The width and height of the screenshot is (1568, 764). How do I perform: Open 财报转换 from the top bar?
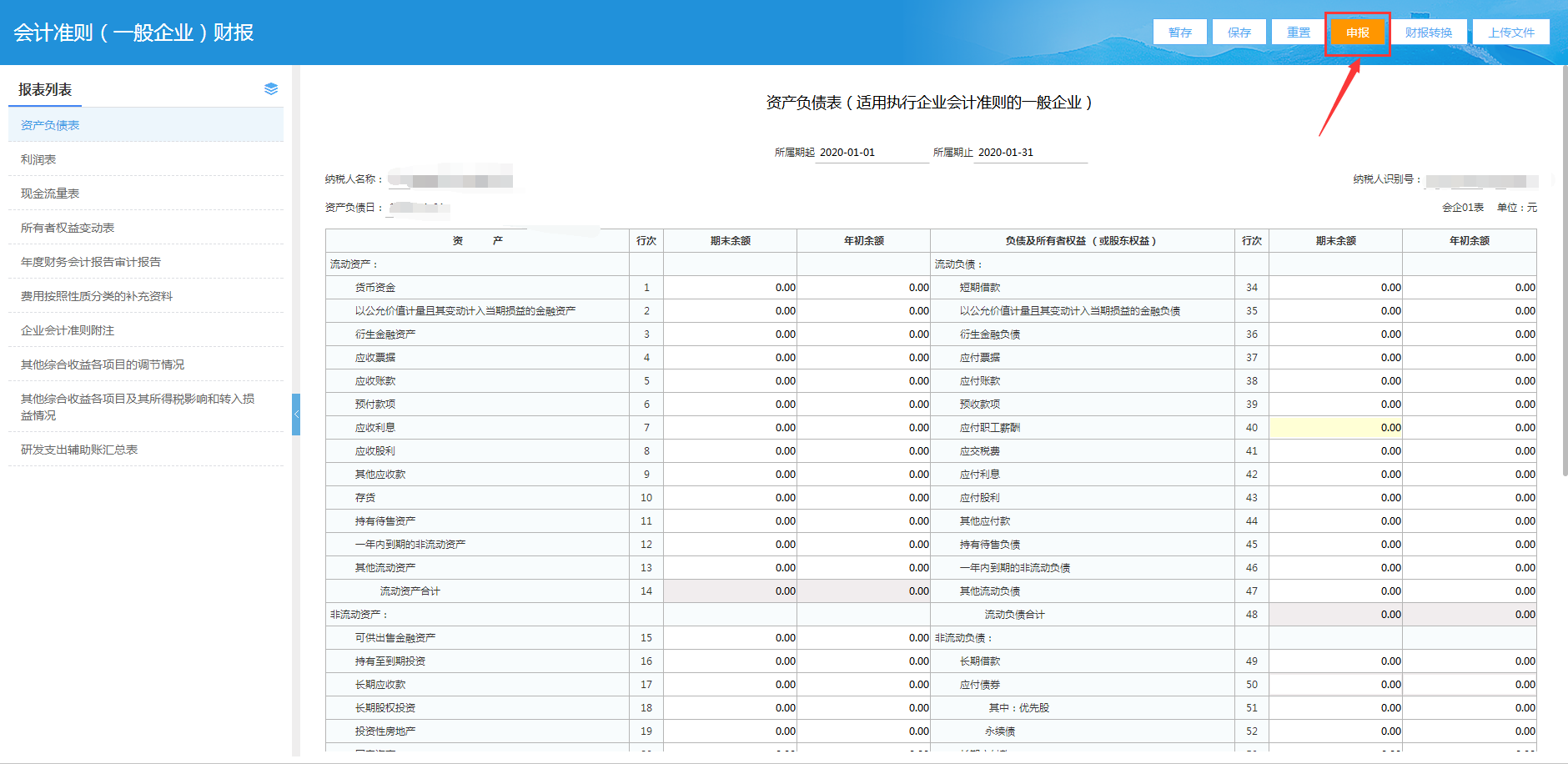[1428, 33]
